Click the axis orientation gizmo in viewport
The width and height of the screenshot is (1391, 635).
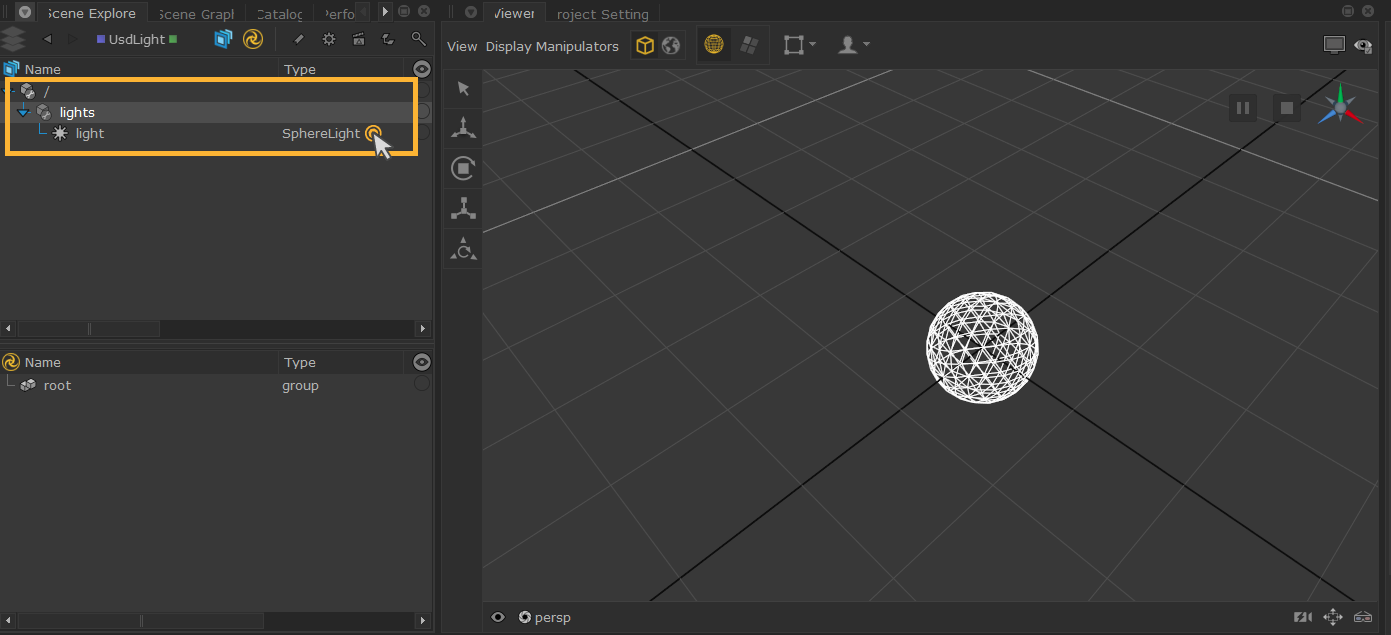click(1339, 108)
